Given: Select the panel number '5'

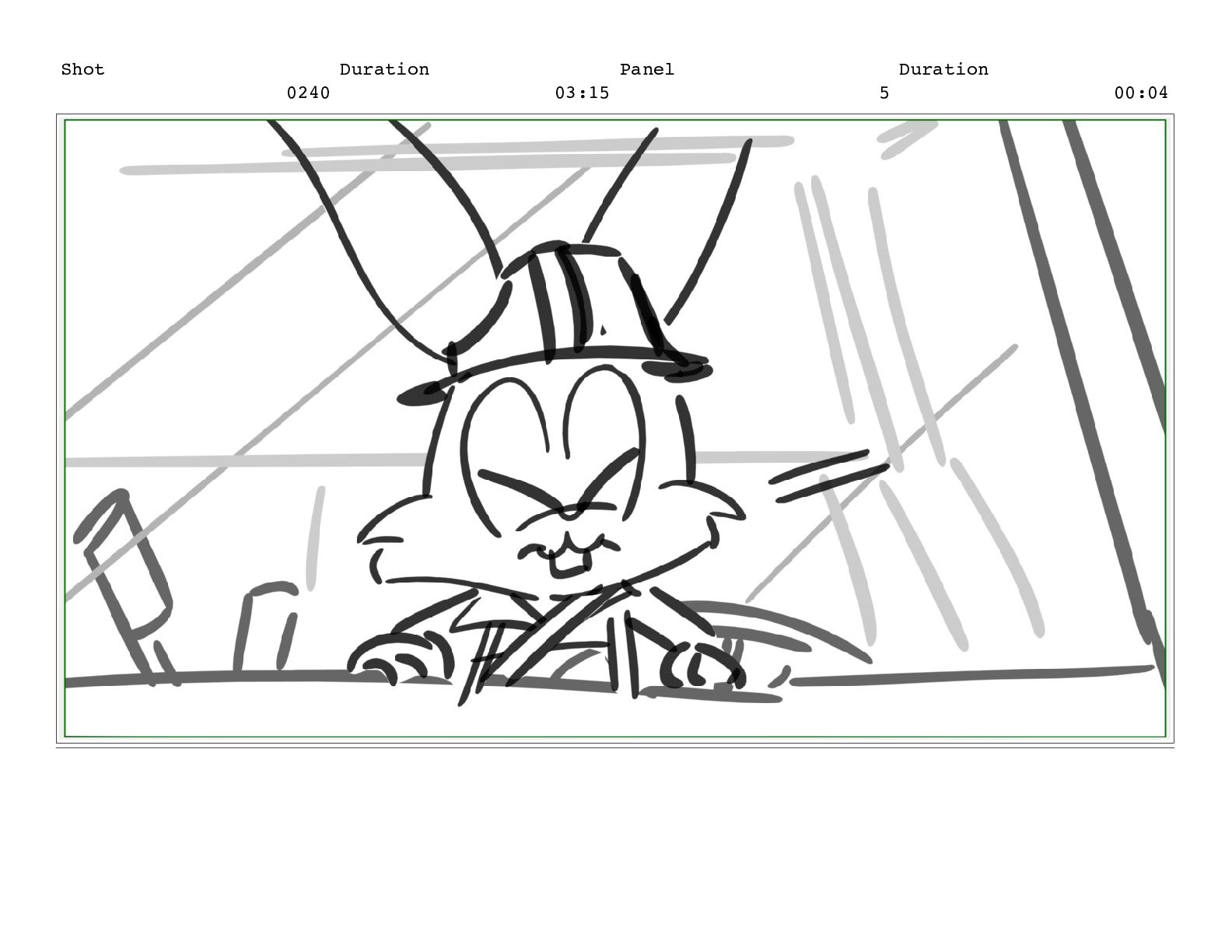Looking at the screenshot, I should click(x=884, y=93).
